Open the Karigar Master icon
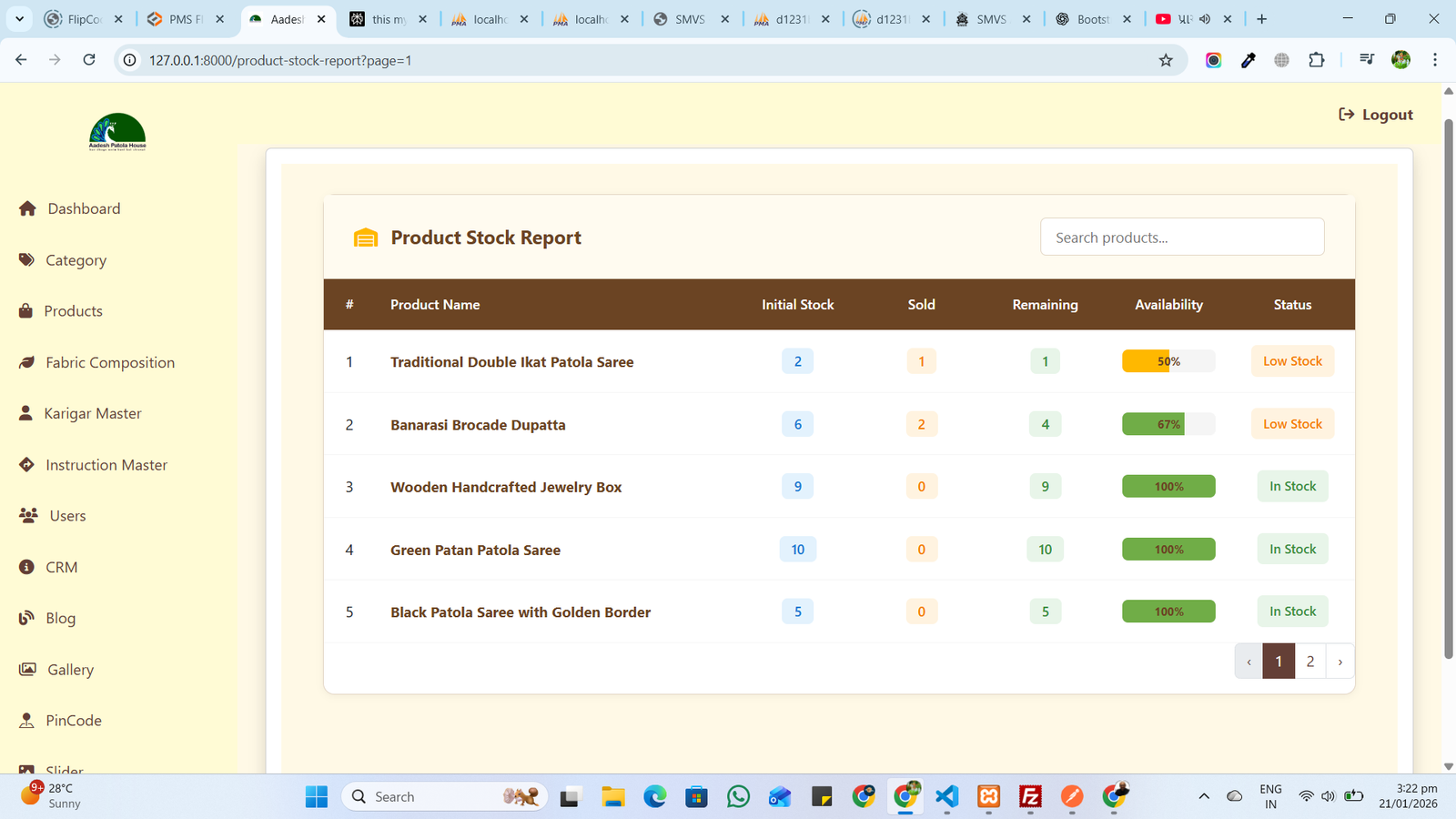This screenshot has height=819, width=1456. 27,413
